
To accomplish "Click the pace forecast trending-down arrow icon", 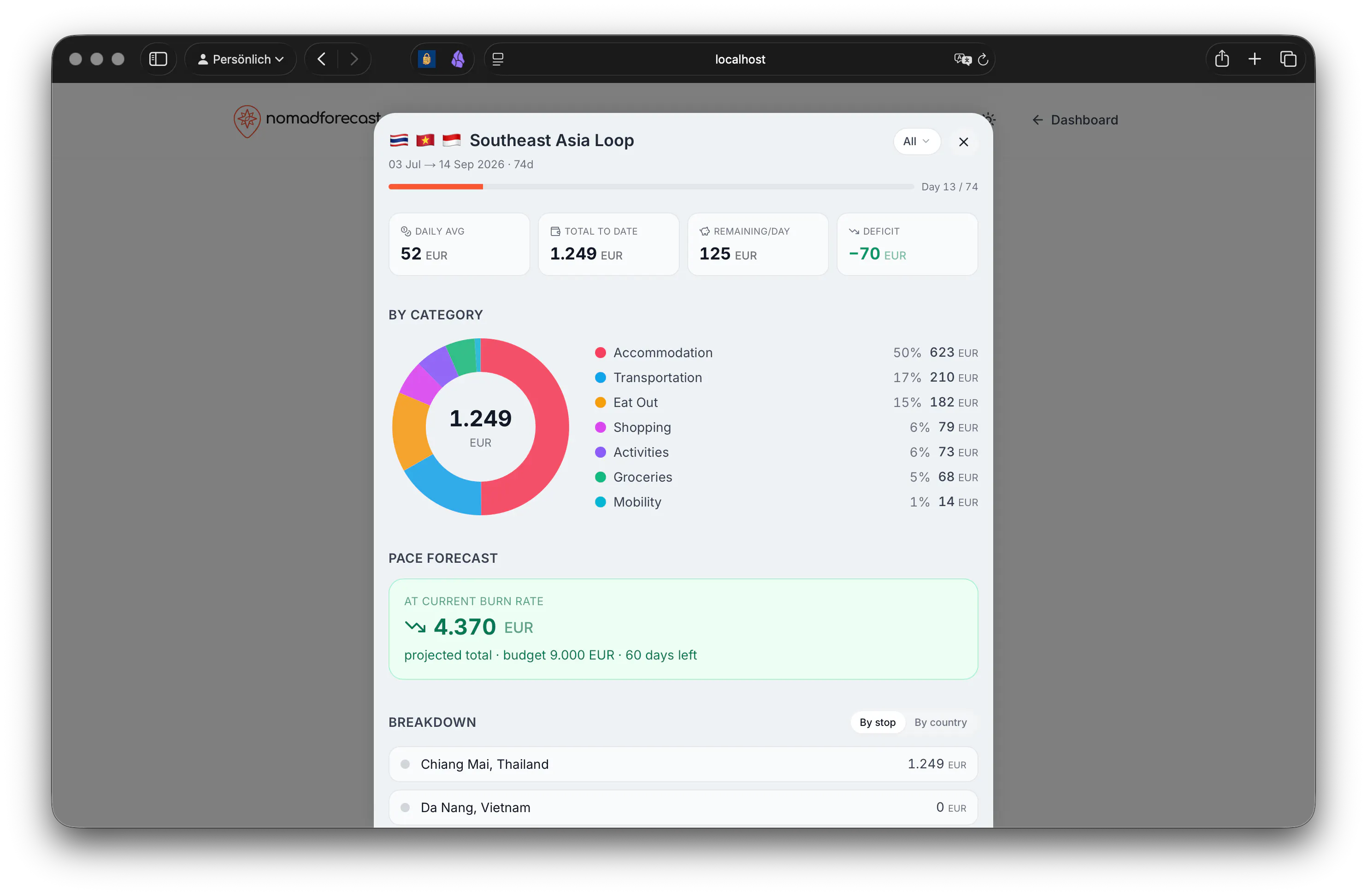I will coord(415,626).
